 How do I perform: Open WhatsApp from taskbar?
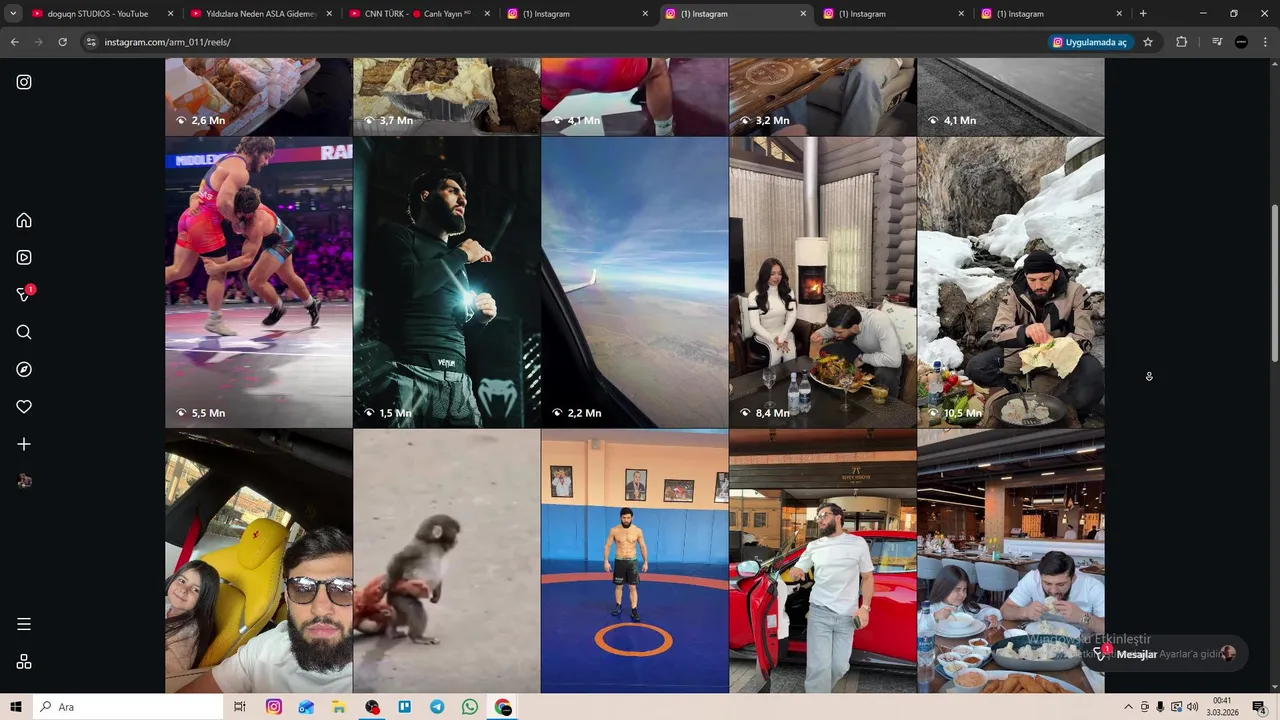[470, 707]
